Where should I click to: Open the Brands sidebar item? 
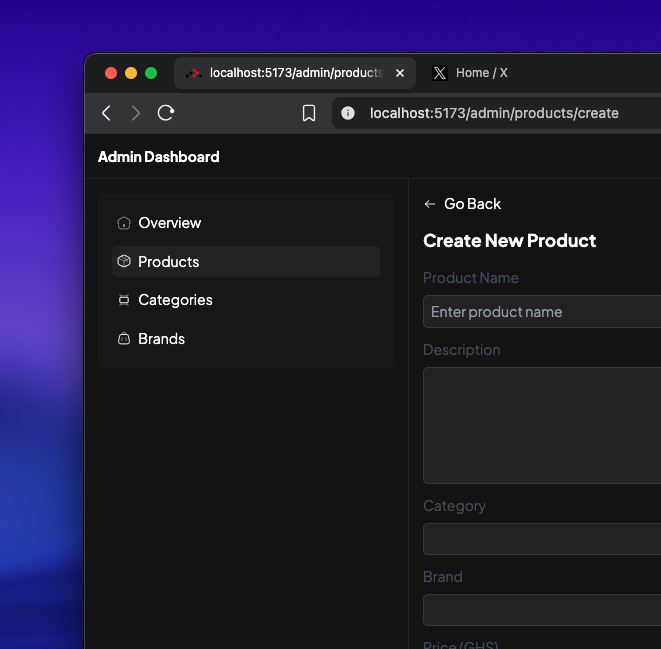[x=246, y=339]
